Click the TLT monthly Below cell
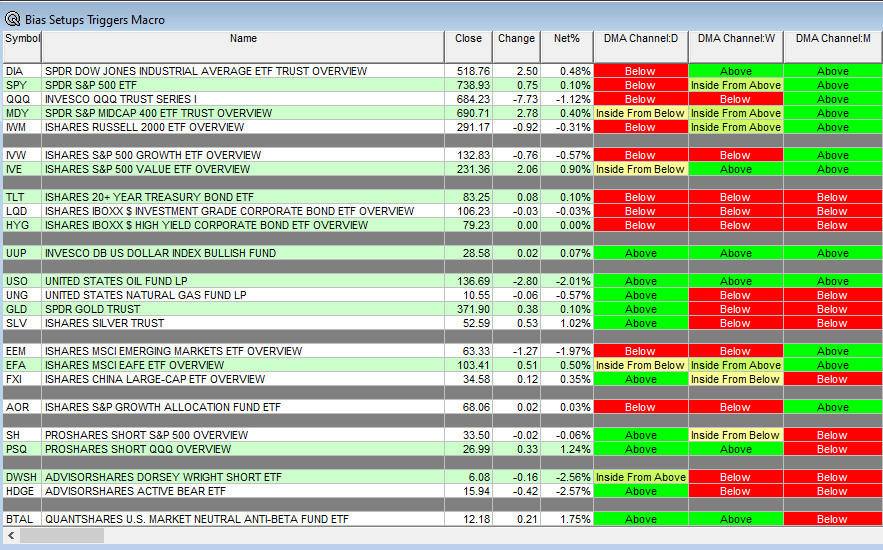883x550 pixels. click(833, 197)
